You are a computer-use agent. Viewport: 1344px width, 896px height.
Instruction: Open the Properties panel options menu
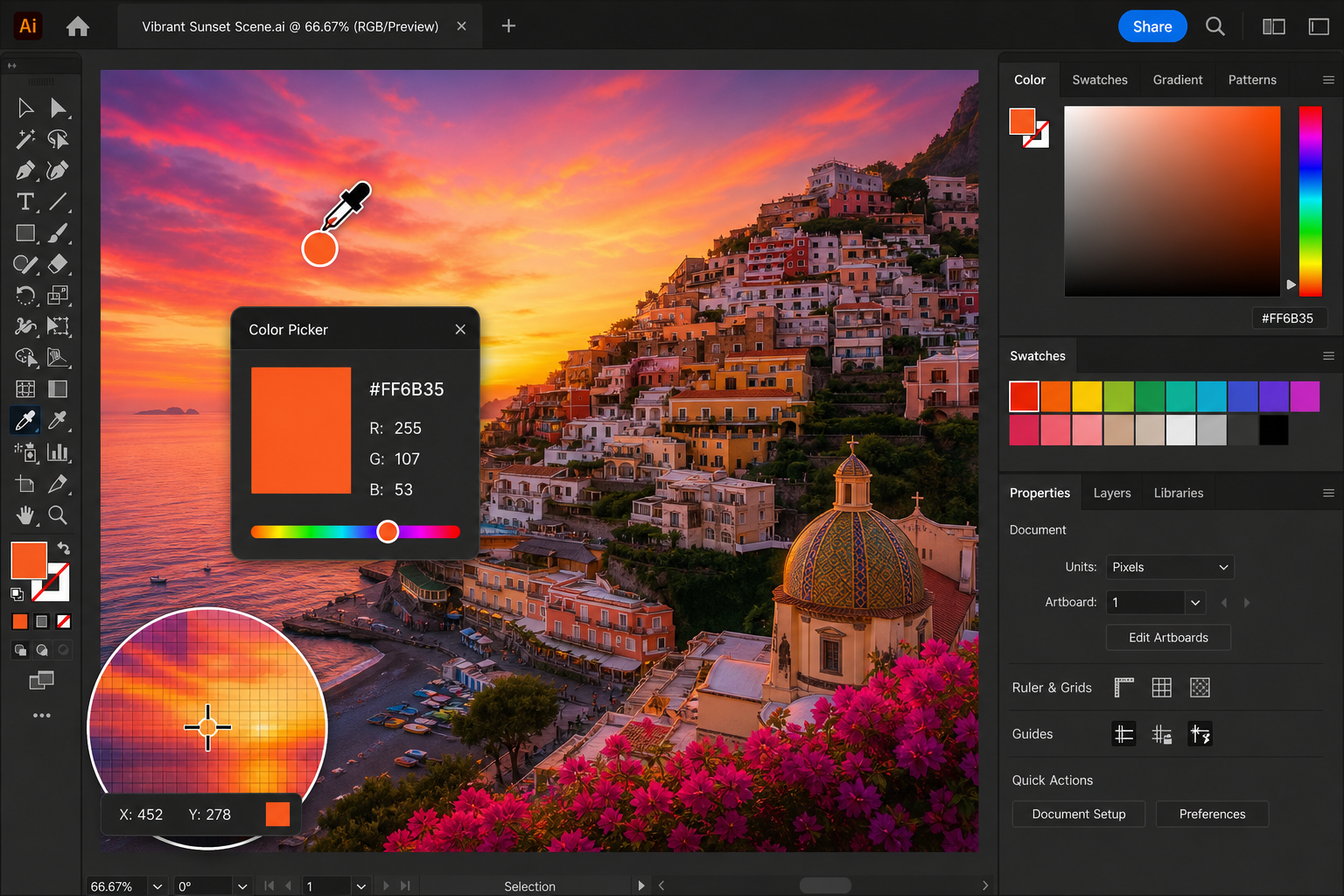(1328, 493)
